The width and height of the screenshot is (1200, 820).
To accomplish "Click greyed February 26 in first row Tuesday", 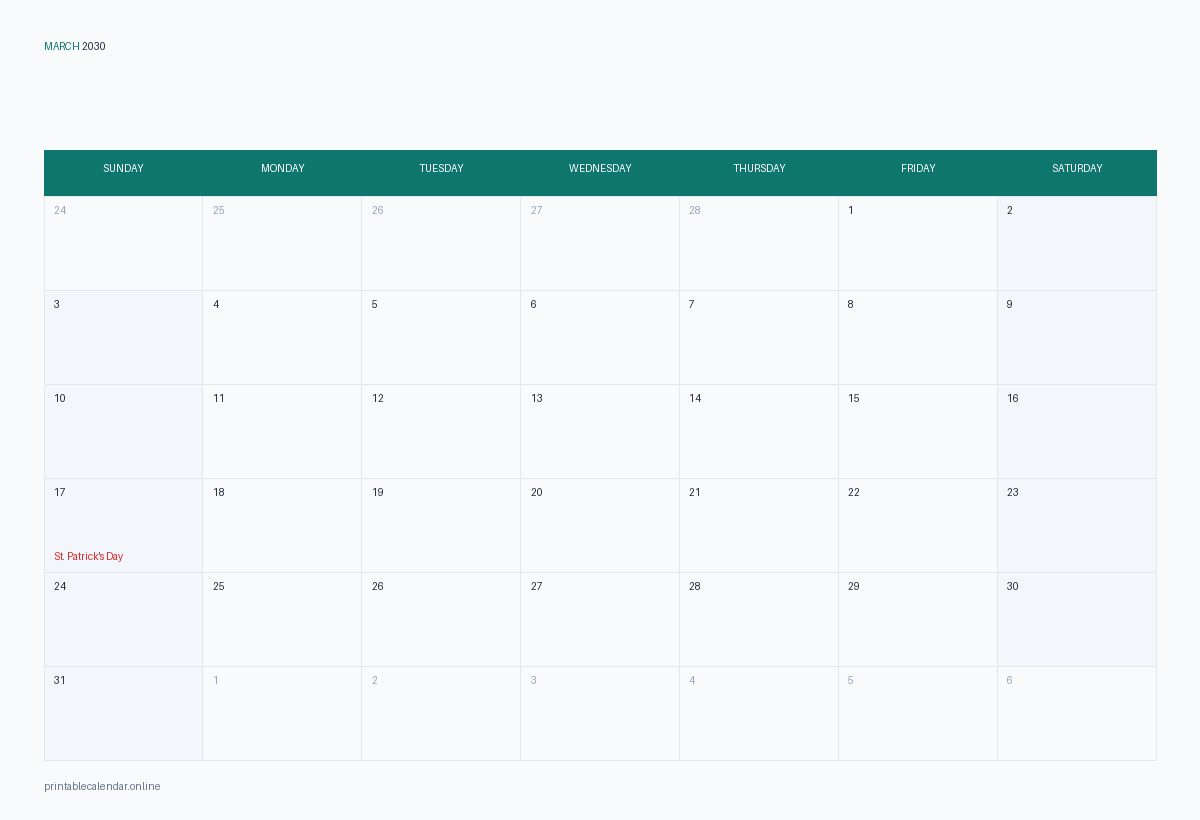I will 441,243.
